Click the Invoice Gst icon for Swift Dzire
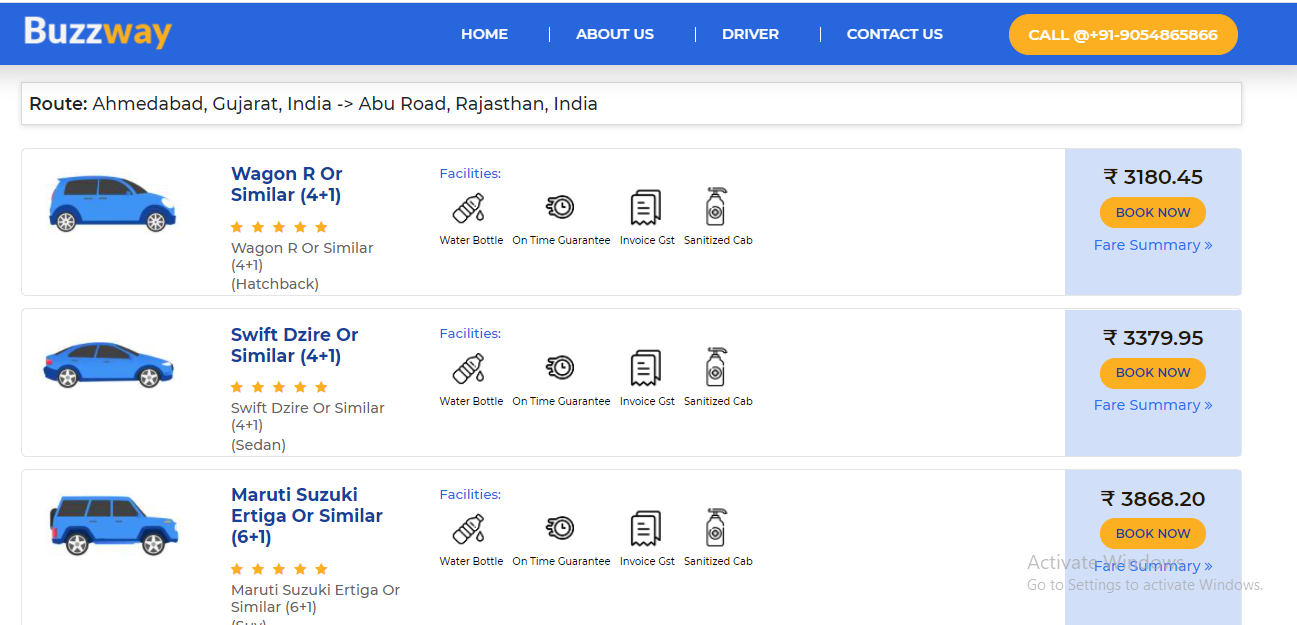This screenshot has width=1297, height=625. (646, 368)
